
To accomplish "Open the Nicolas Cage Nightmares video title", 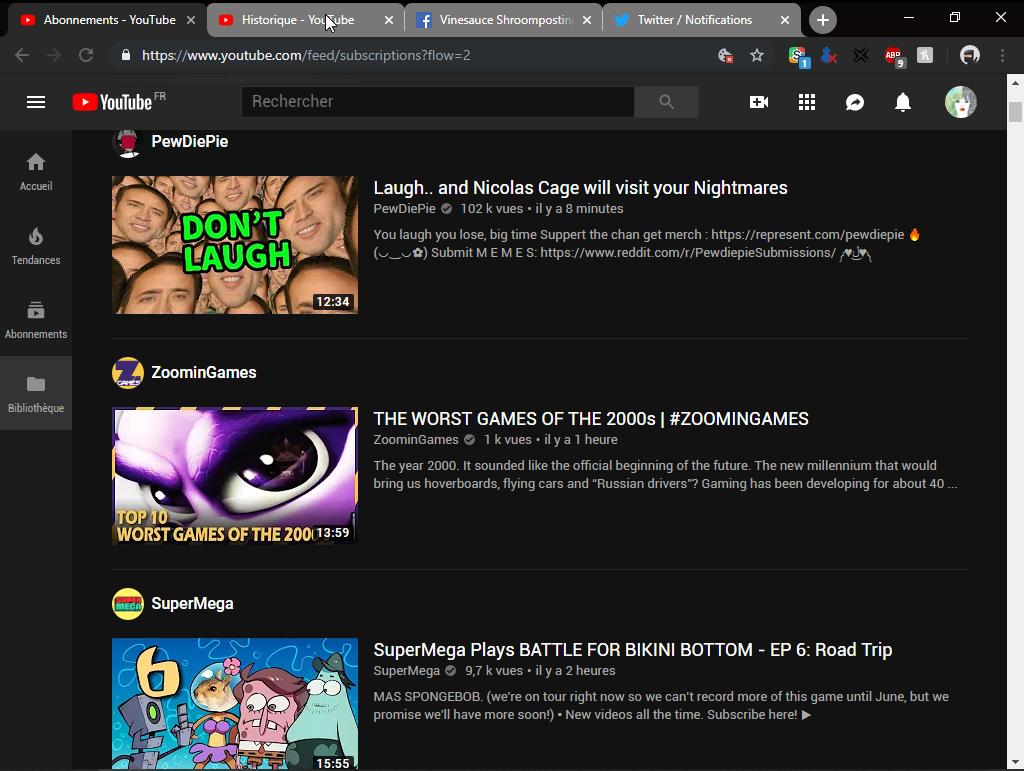I will pos(580,188).
